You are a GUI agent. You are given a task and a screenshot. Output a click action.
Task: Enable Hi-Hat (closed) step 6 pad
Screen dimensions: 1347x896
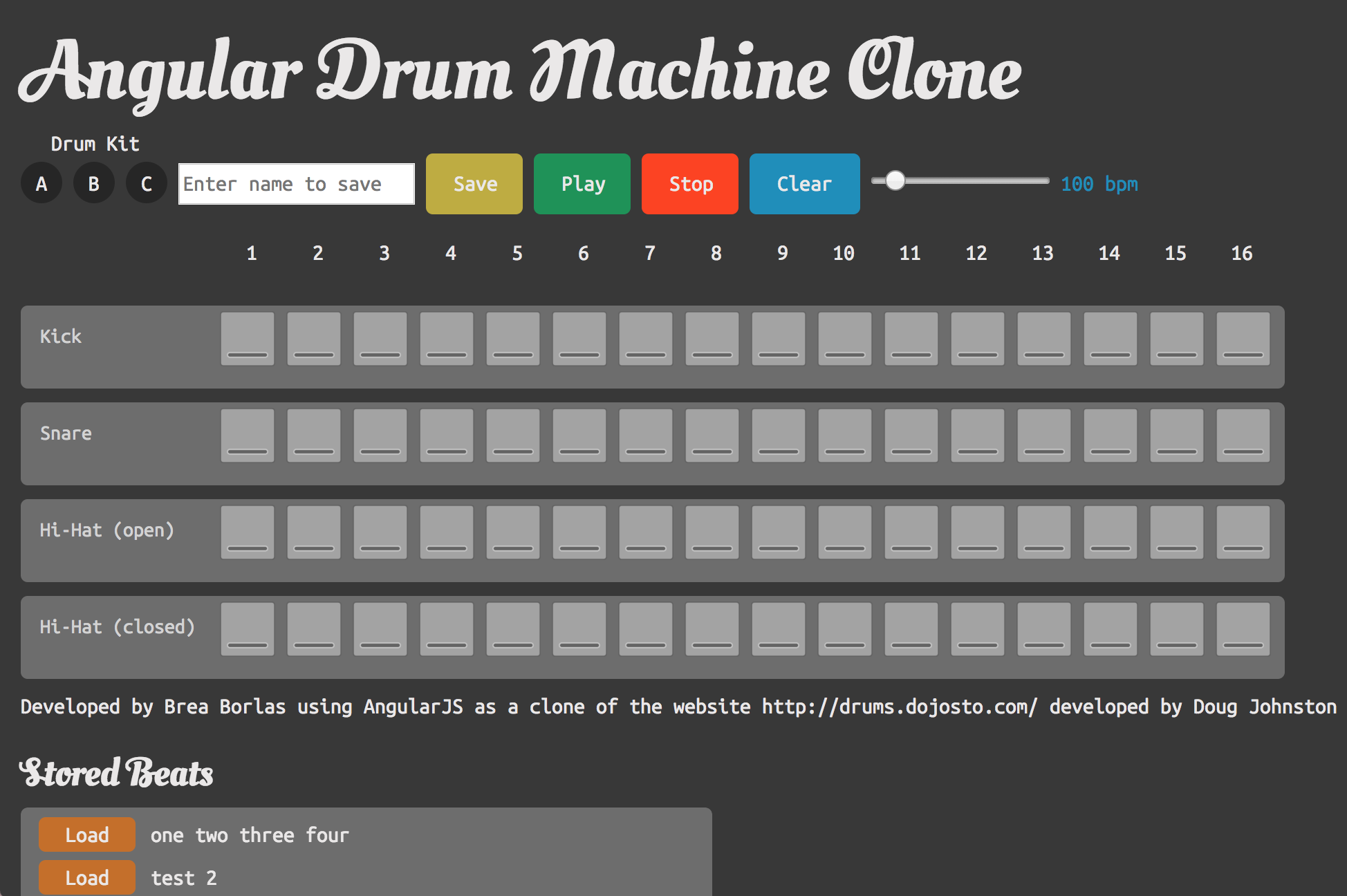(579, 629)
